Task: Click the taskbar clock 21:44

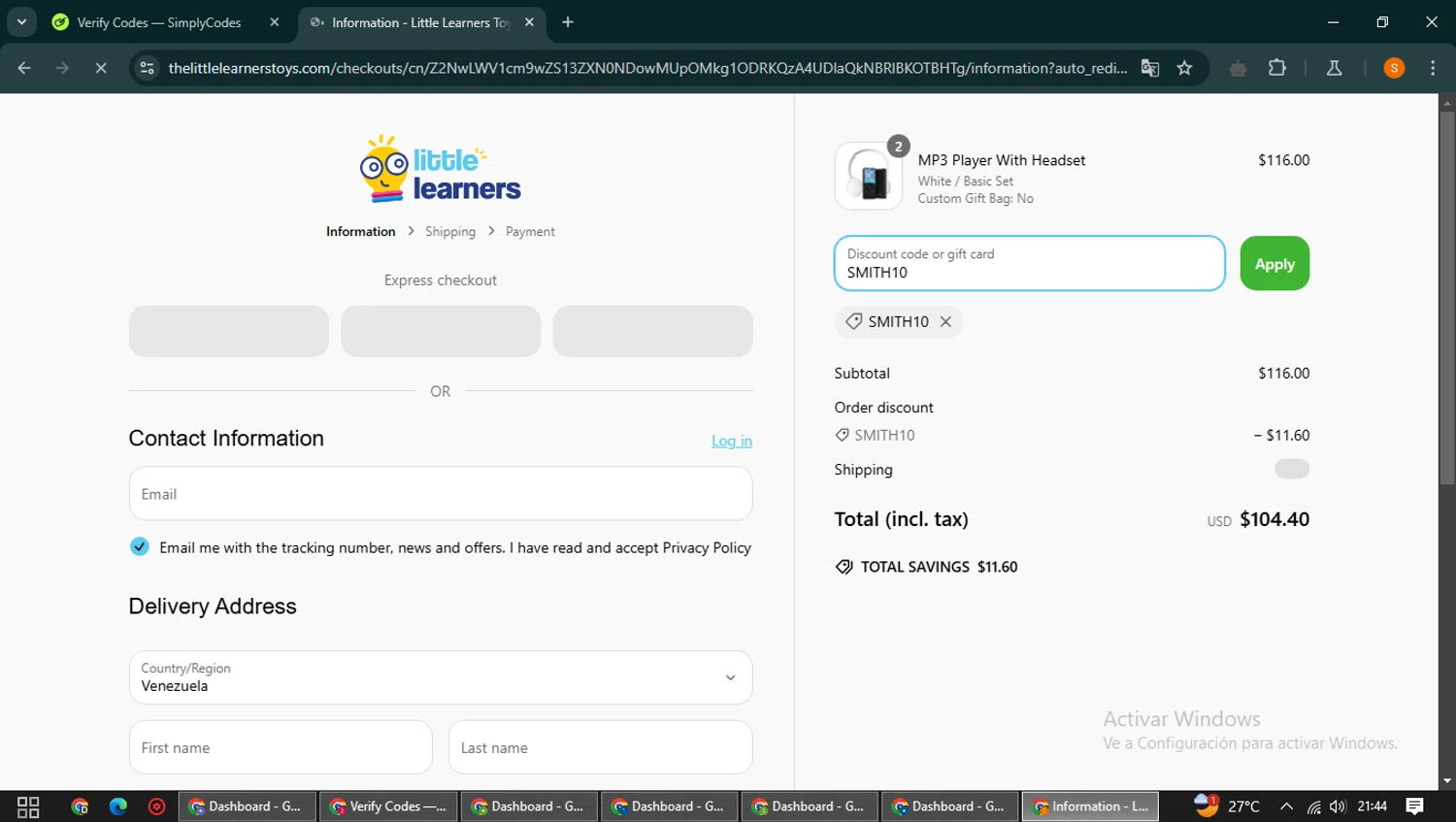Action: [x=1372, y=806]
